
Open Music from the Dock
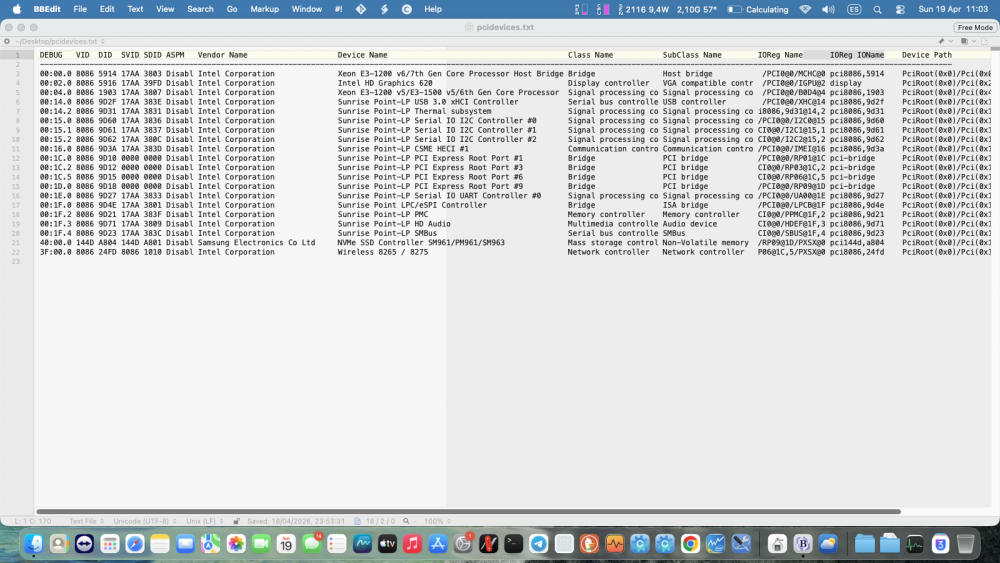(x=413, y=544)
